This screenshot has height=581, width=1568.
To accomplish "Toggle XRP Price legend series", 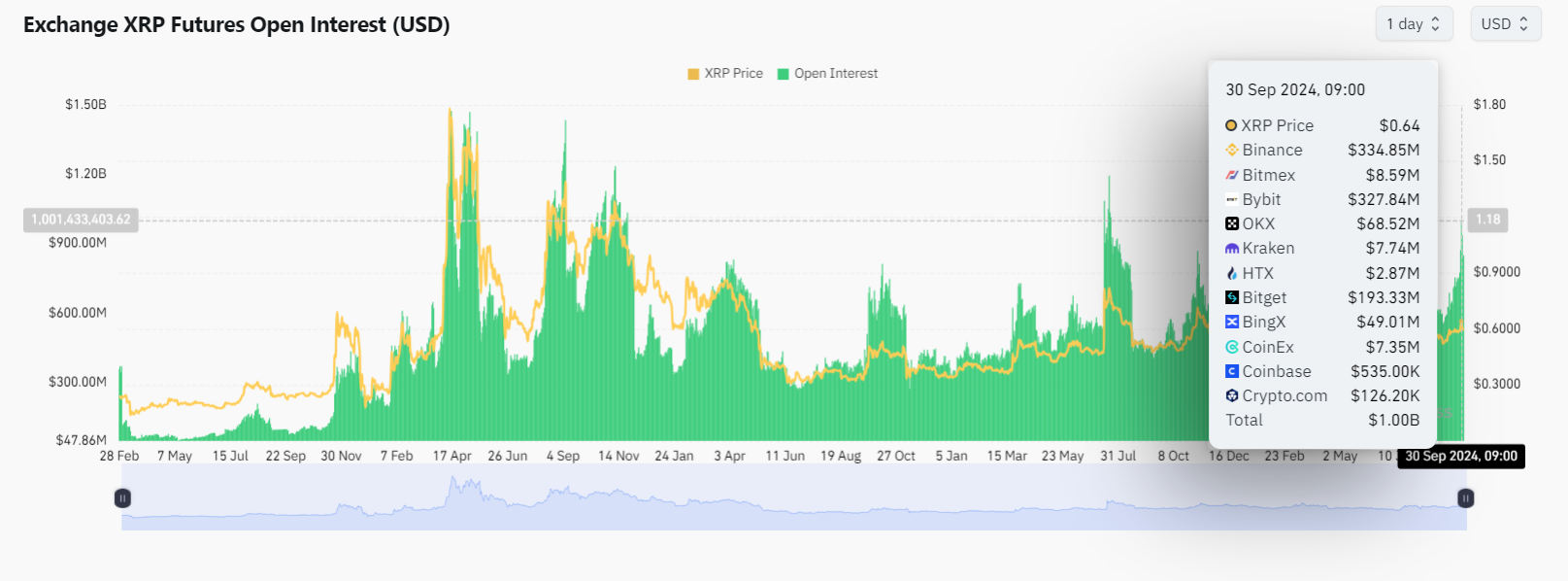I will tap(725, 74).
